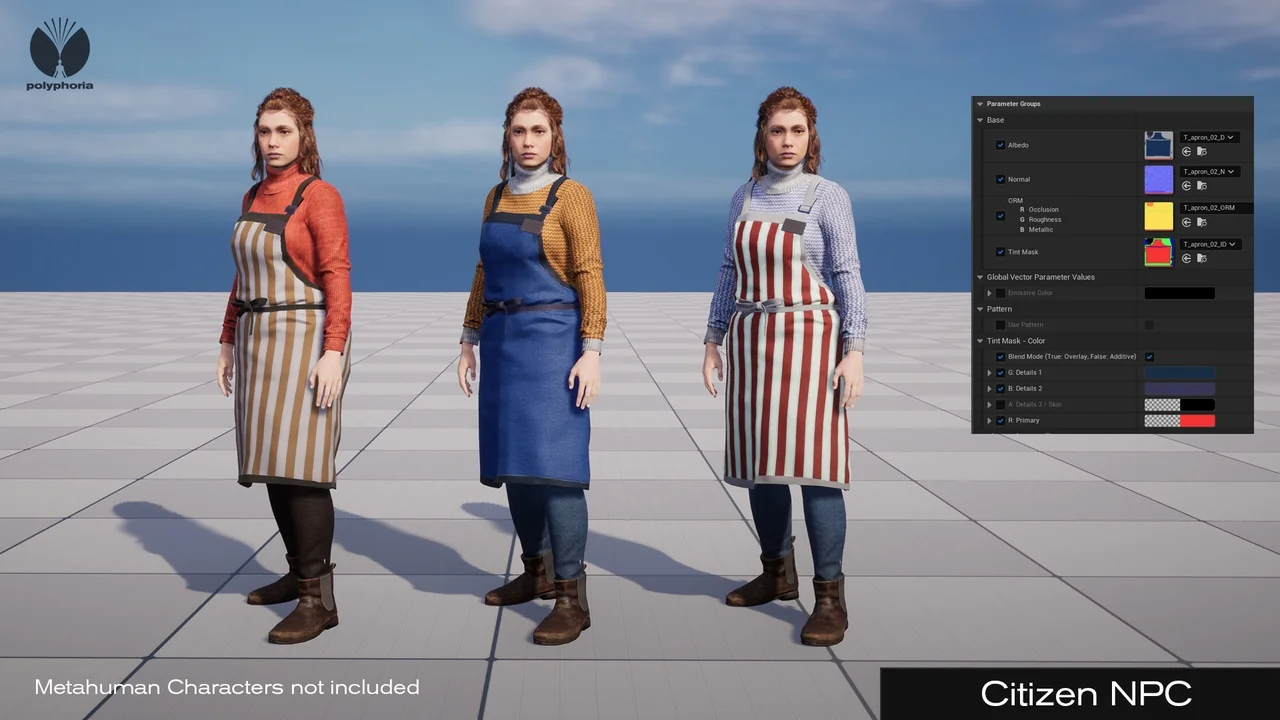The width and height of the screenshot is (1280, 720).
Task: Click Use Selected Asset arrow for Tint Mask
Action: (x=1186, y=258)
